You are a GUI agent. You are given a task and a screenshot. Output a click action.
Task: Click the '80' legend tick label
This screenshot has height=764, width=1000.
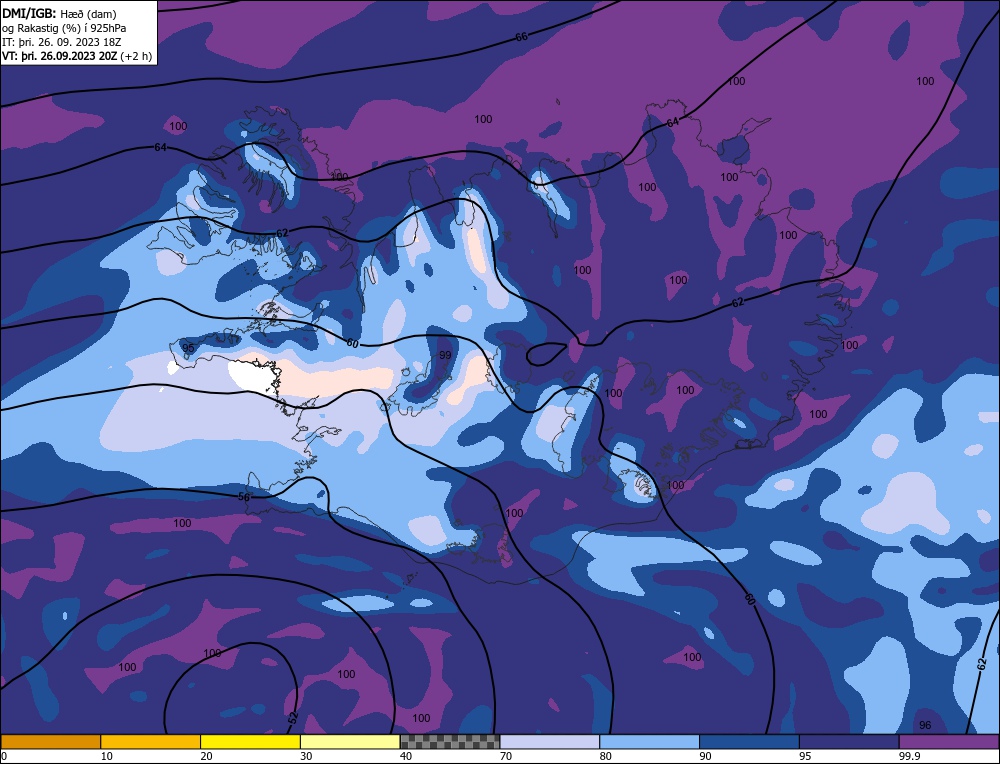(606, 756)
